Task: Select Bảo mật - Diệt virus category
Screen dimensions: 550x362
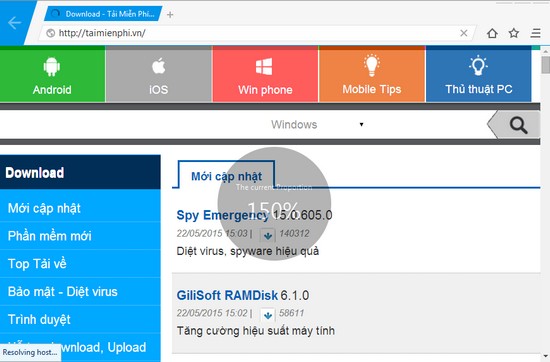Action: 62,291
